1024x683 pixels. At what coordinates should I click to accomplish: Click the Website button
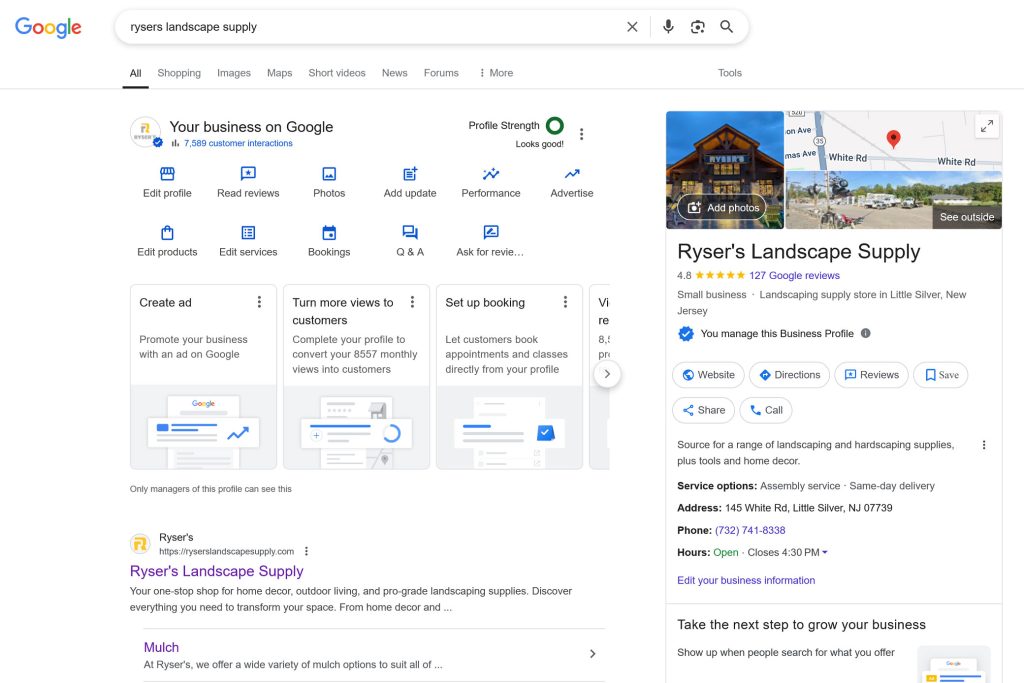(x=708, y=375)
